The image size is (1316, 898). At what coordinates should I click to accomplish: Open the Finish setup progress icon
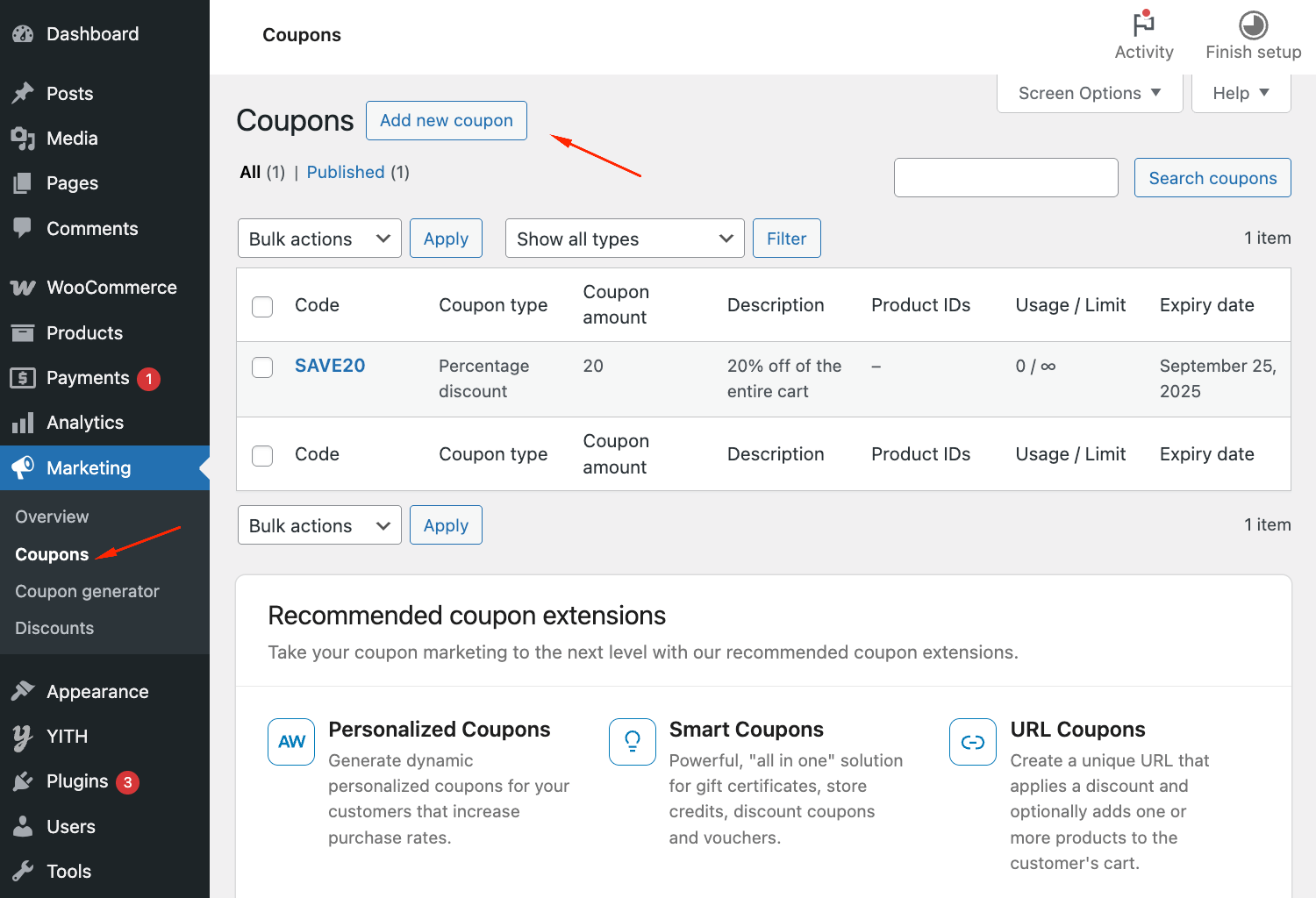coord(1253,25)
